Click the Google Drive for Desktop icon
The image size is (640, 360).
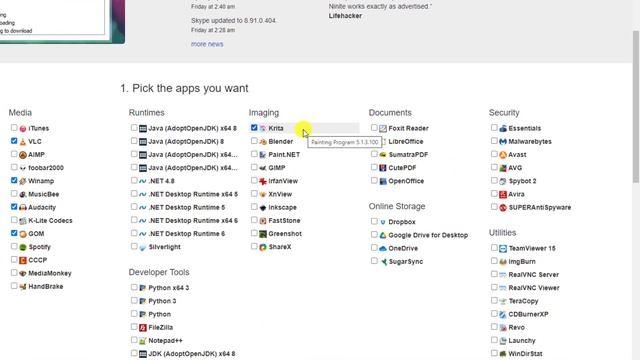(383, 235)
